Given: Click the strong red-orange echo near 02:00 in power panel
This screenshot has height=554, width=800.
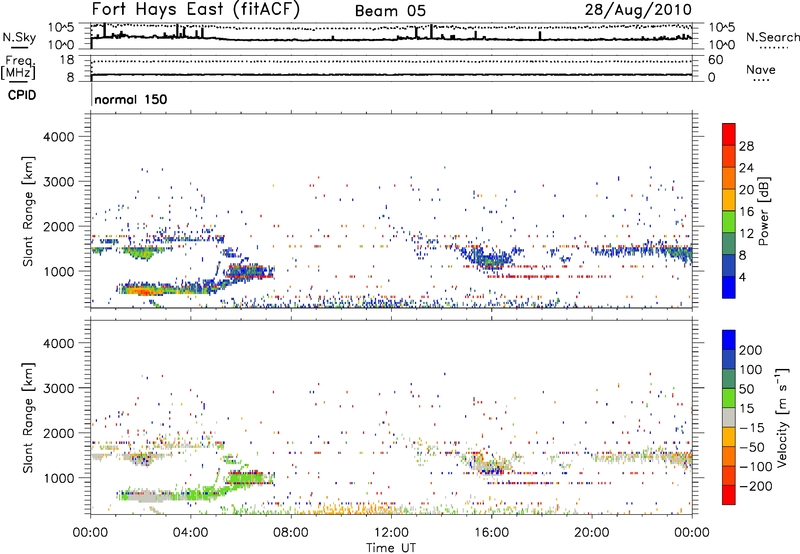Looking at the screenshot, I should (142, 291).
